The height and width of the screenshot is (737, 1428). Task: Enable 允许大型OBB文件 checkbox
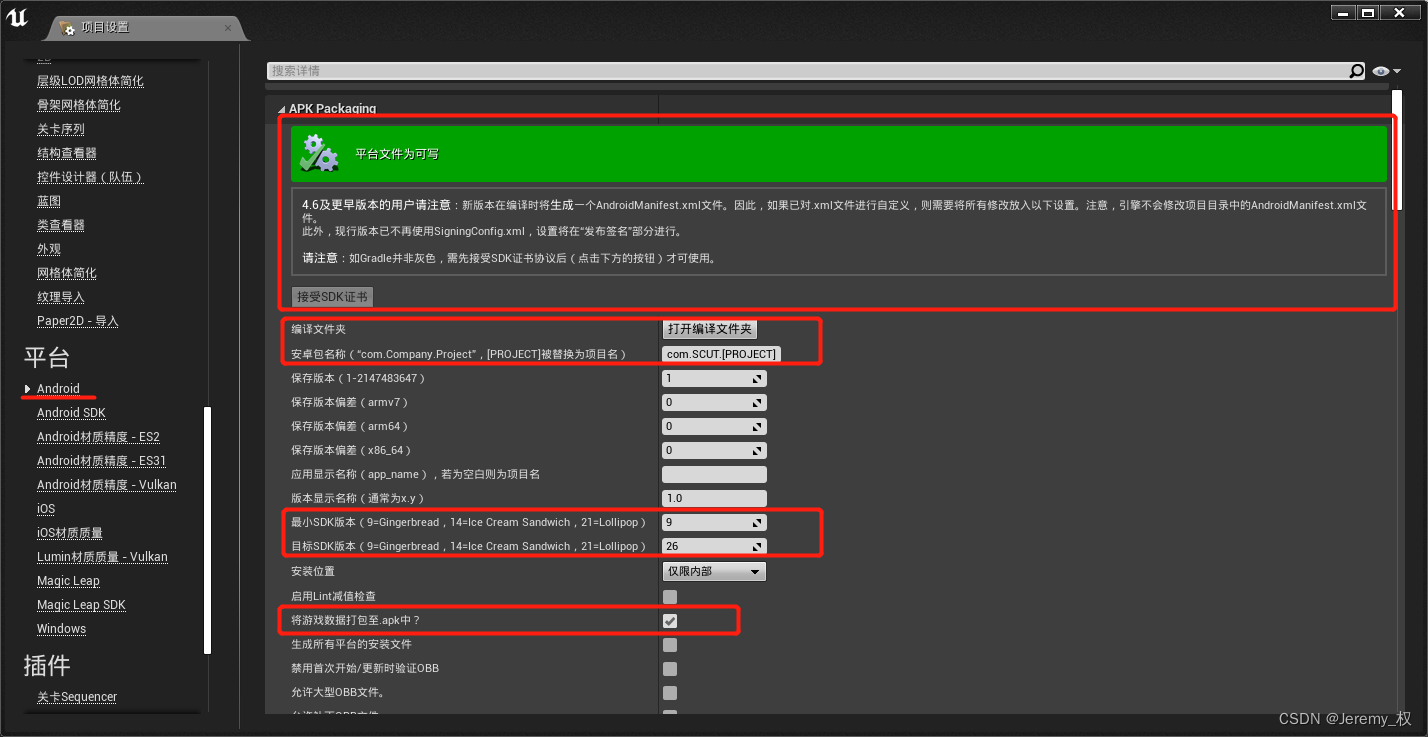click(670, 693)
